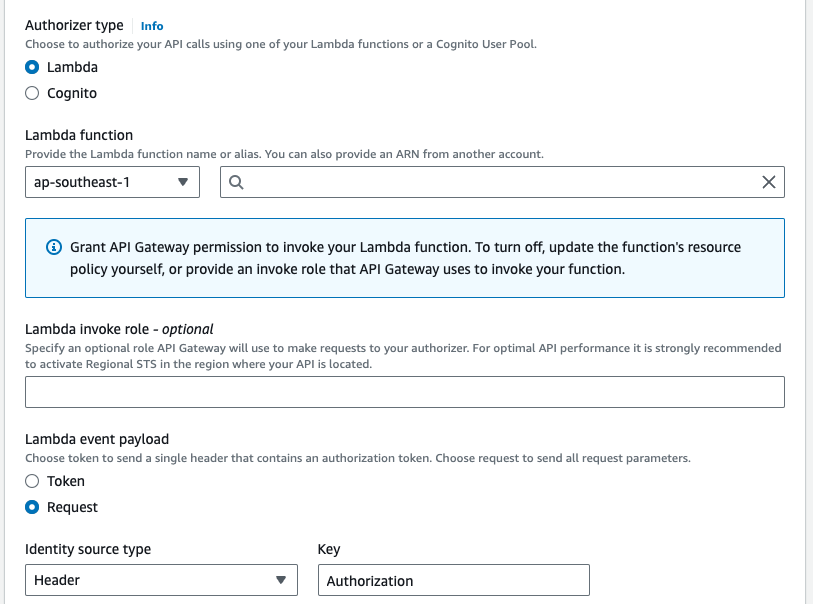Open the Identity source type Header dropdown
813x604 pixels.
click(x=161, y=580)
